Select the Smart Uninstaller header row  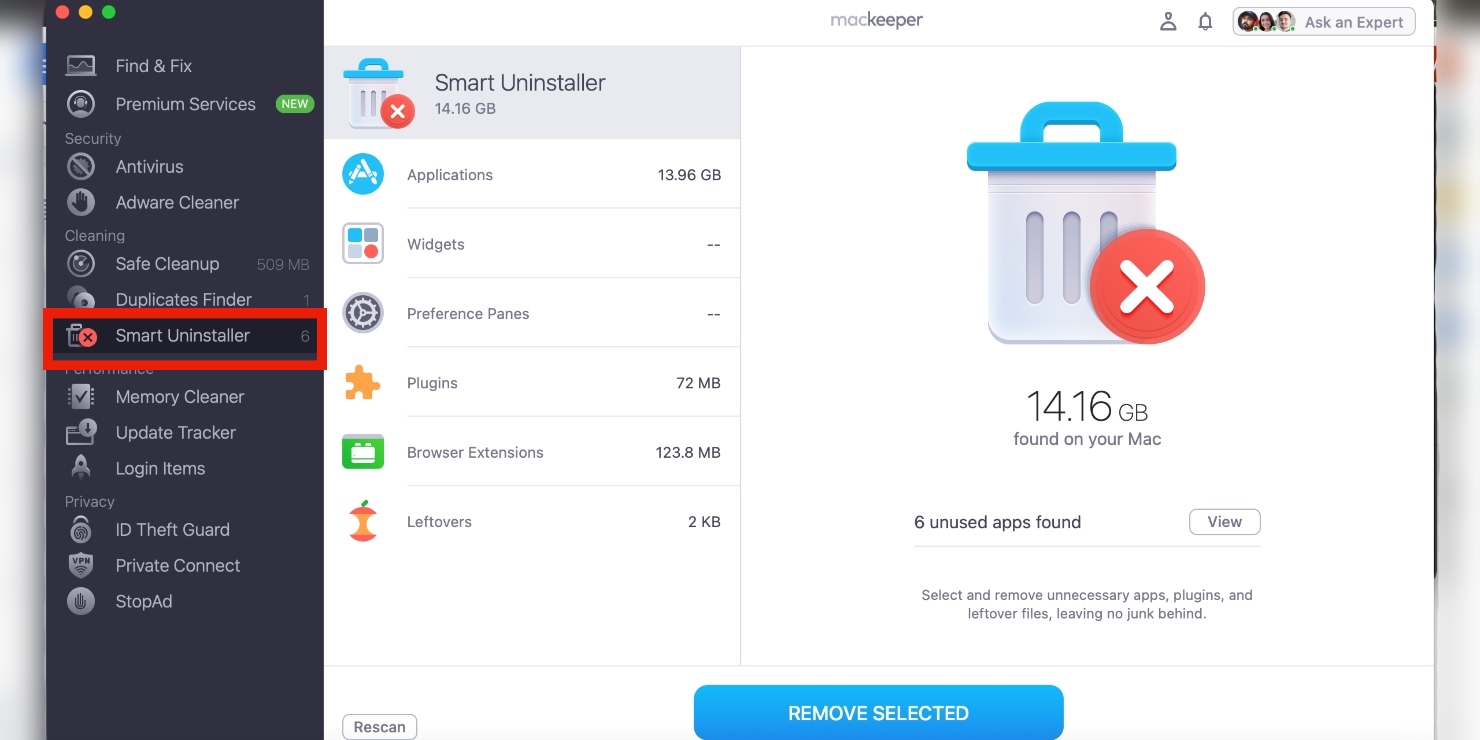(x=532, y=94)
